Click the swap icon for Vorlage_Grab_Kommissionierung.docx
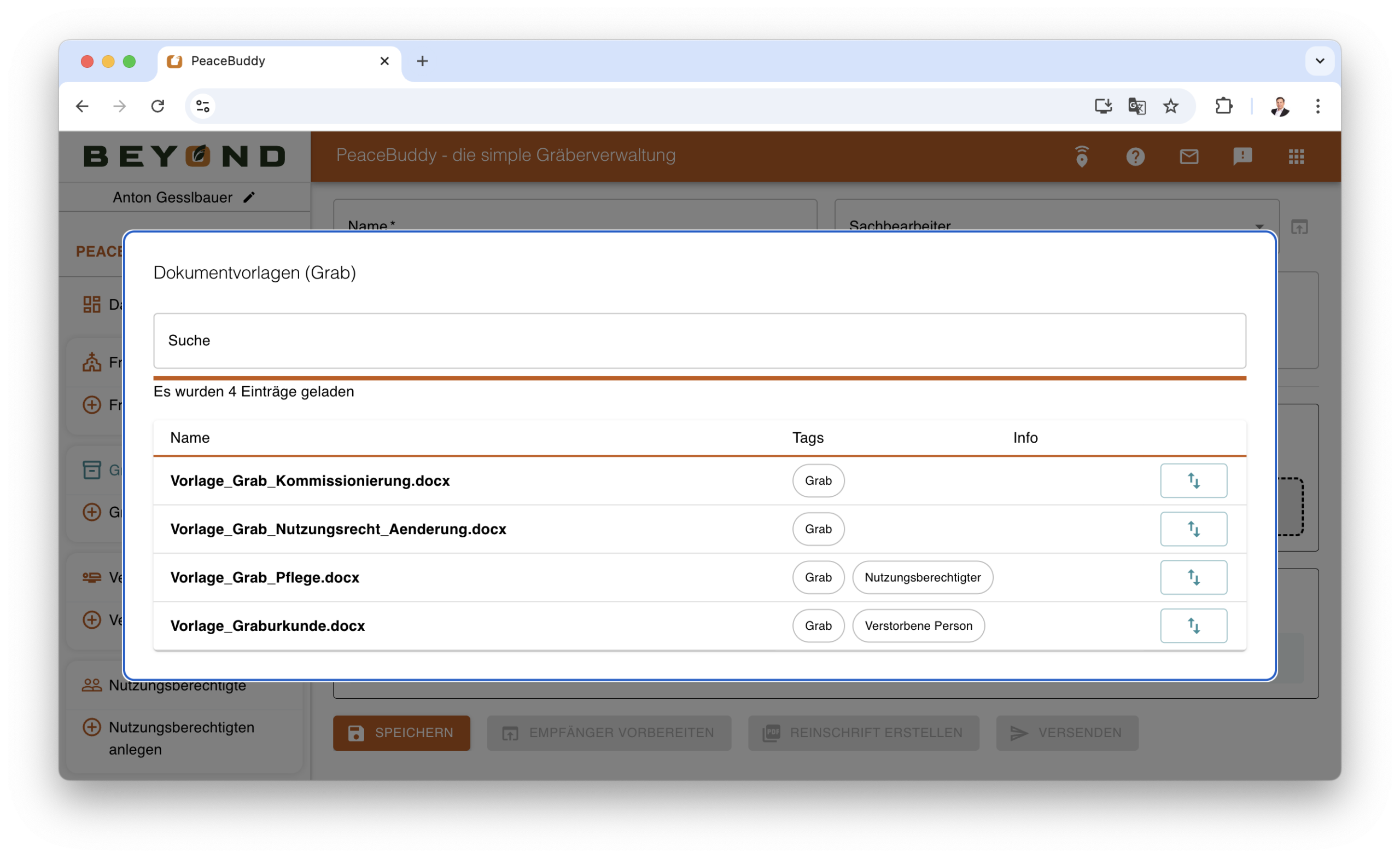 [x=1193, y=480]
